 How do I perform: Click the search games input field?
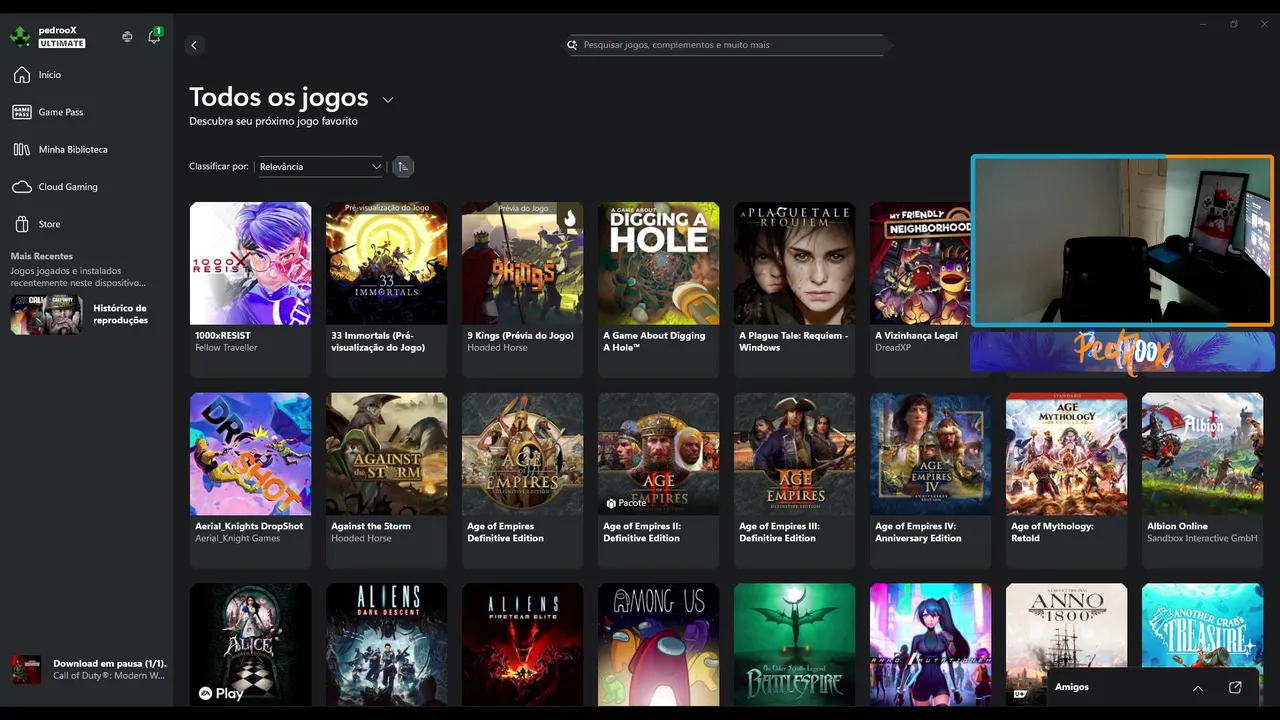pos(729,45)
